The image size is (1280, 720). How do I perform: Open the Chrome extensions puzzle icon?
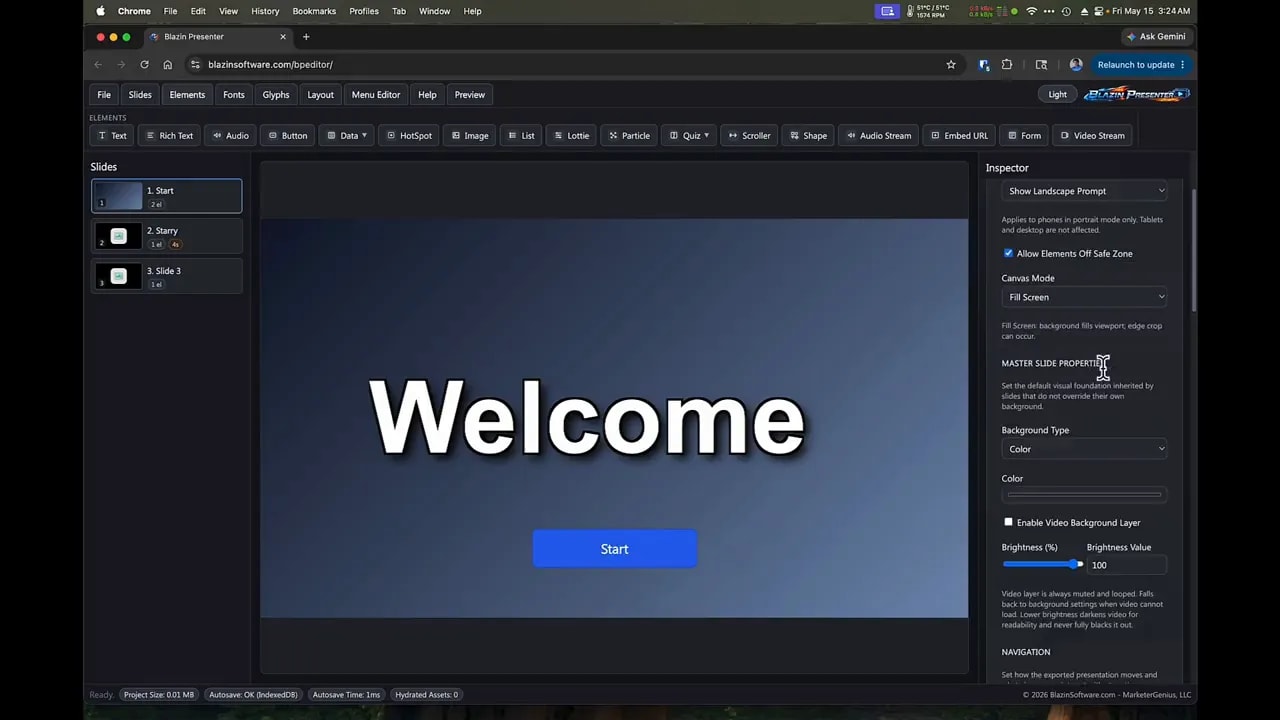(x=1007, y=64)
